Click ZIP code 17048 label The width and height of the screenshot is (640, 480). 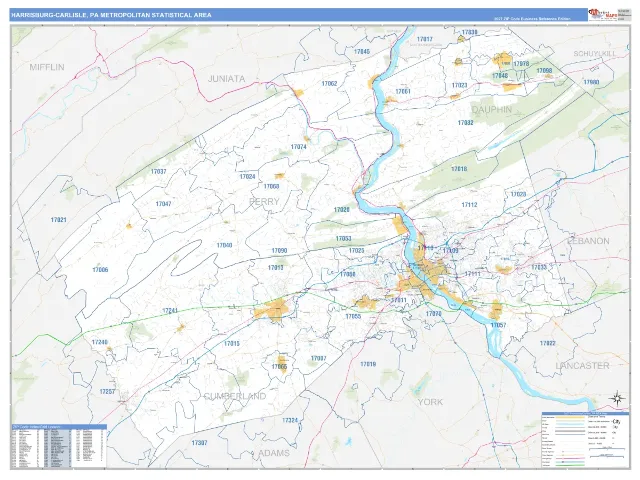(500, 76)
